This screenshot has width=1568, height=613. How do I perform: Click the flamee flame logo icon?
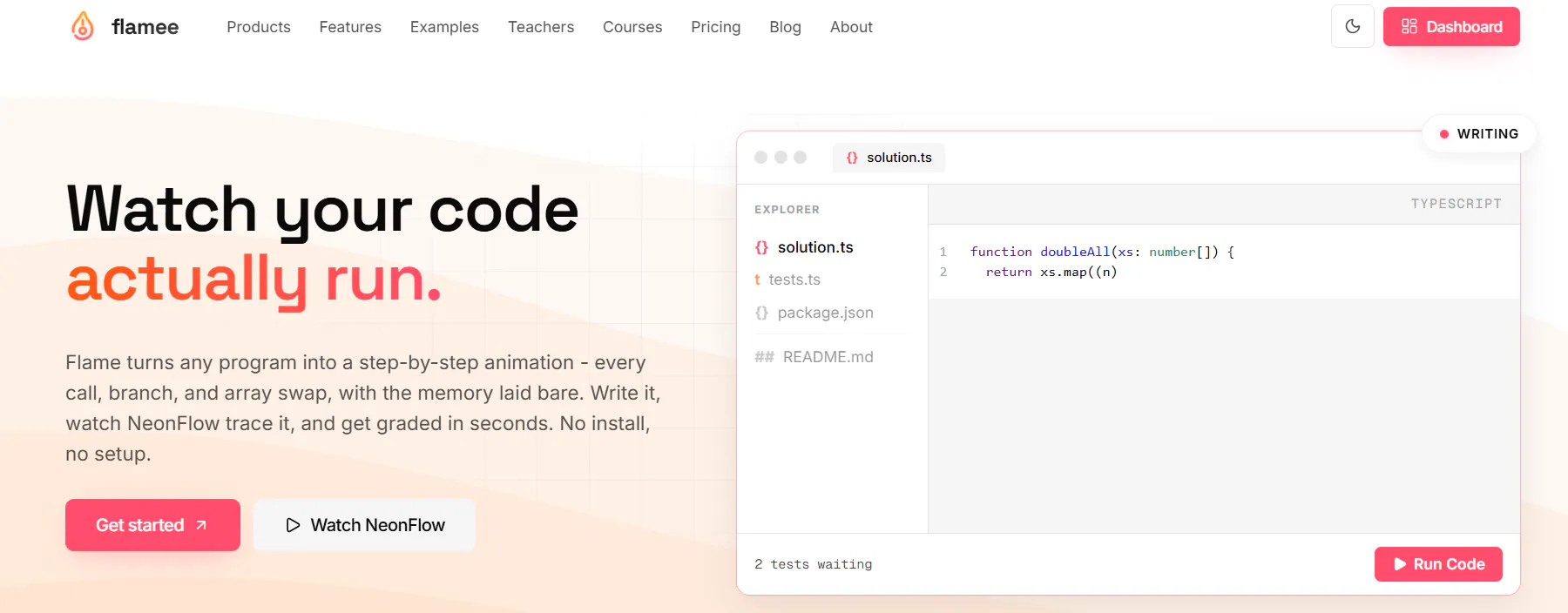pos(83,26)
